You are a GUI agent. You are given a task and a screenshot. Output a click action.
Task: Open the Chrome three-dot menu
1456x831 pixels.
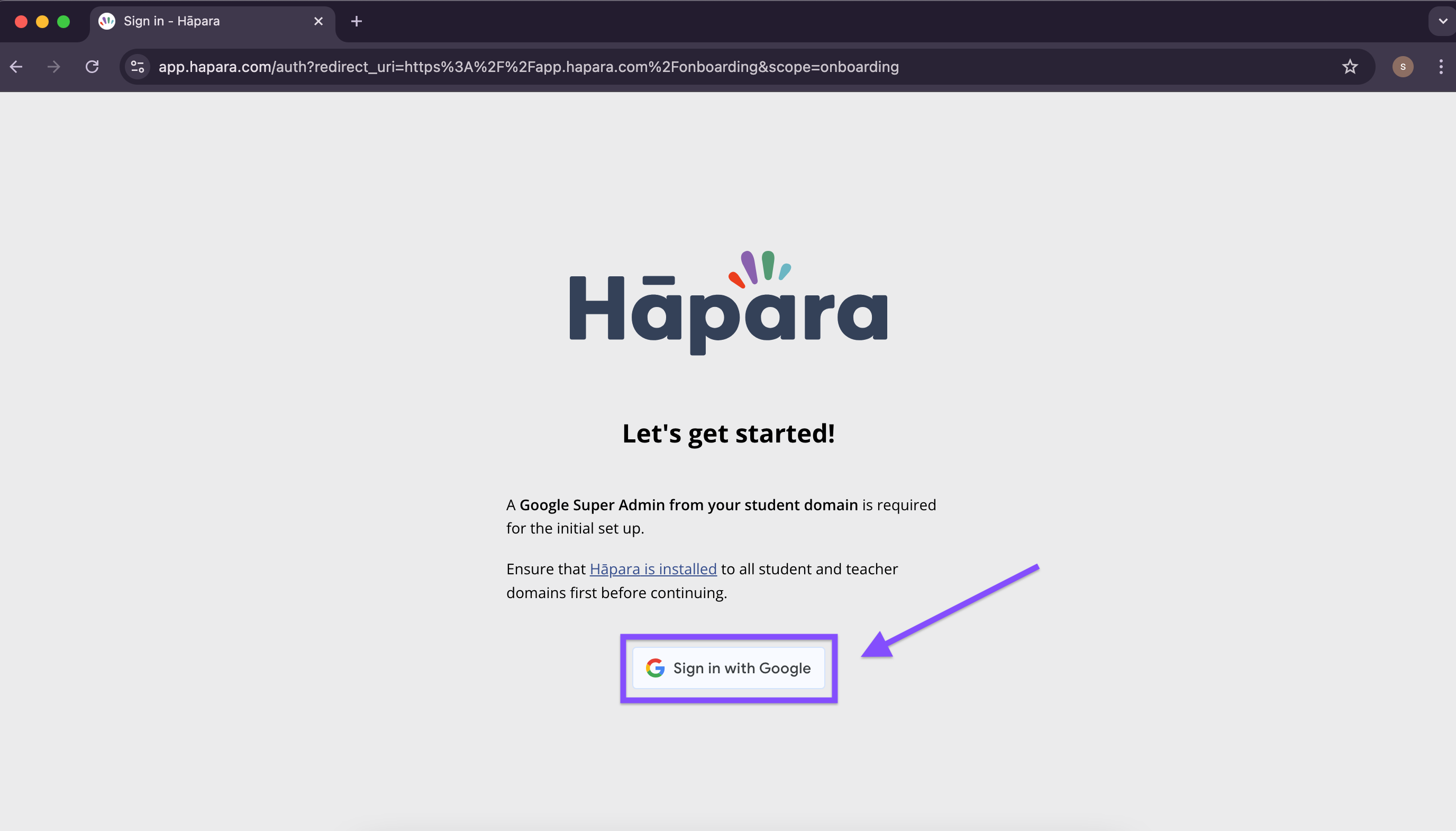point(1441,67)
